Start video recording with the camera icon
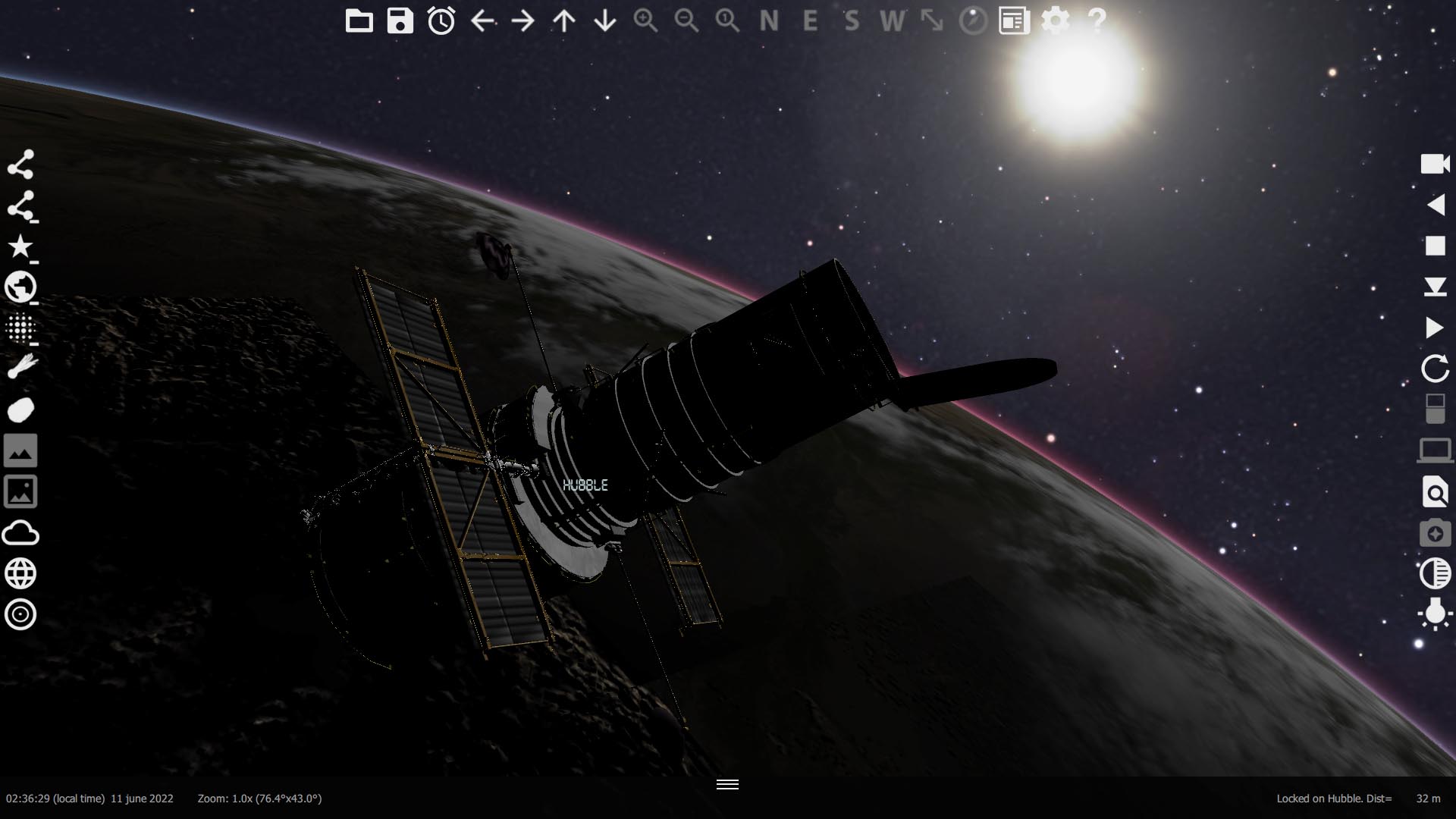This screenshot has width=1456, height=819. tap(1434, 163)
